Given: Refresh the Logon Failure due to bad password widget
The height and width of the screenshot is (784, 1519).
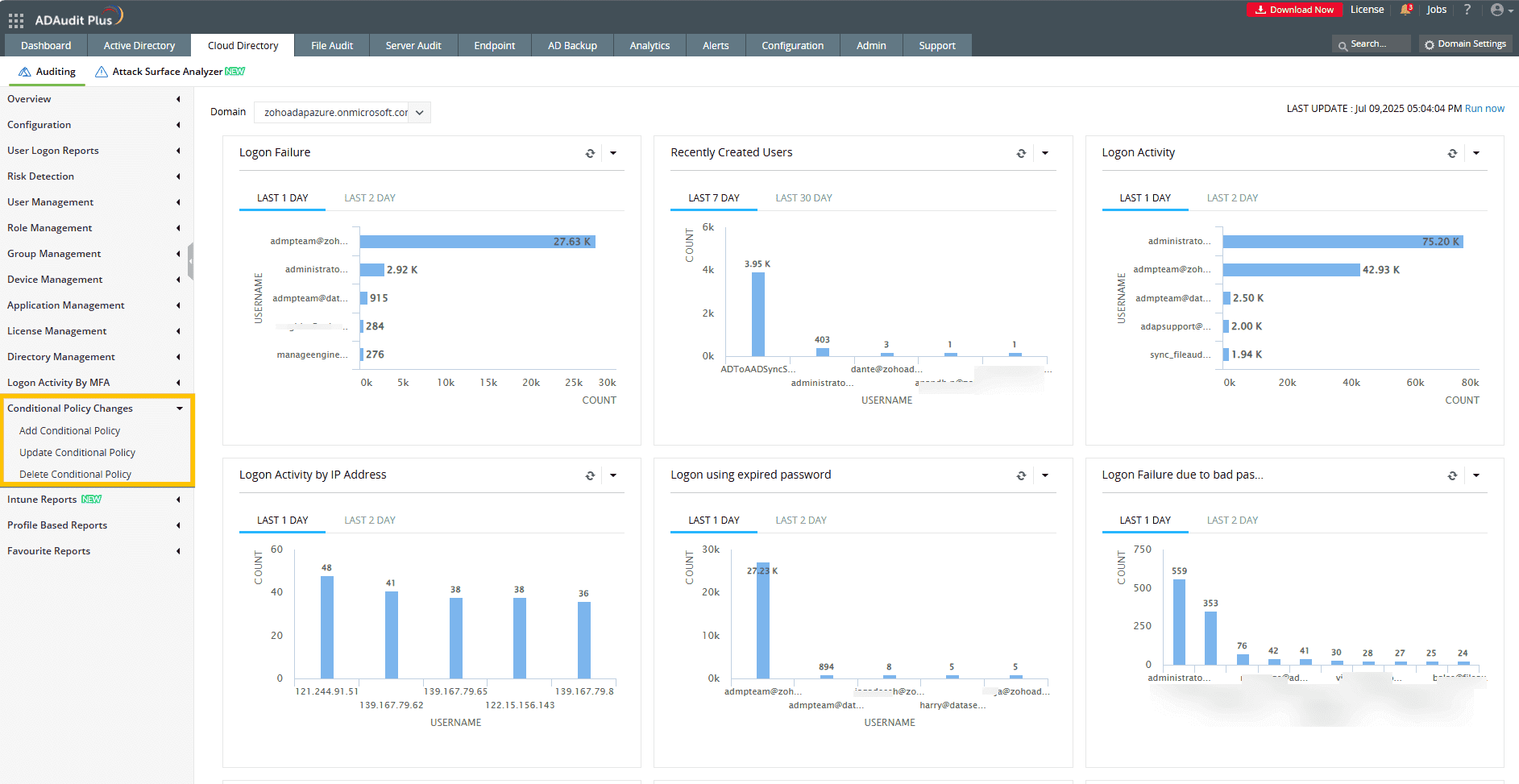Looking at the screenshot, I should tap(1452, 475).
